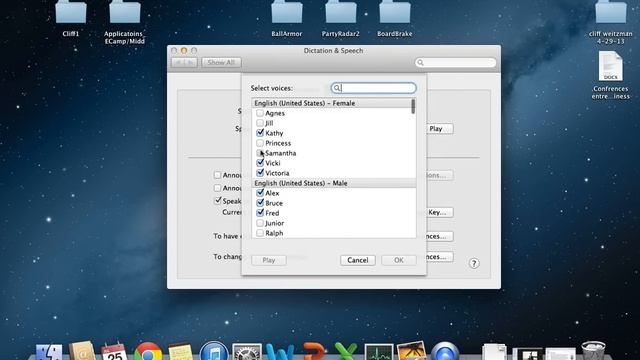This screenshot has height=360, width=640.
Task: Check the Princess voice checkbox
Action: pyautogui.click(x=260, y=143)
